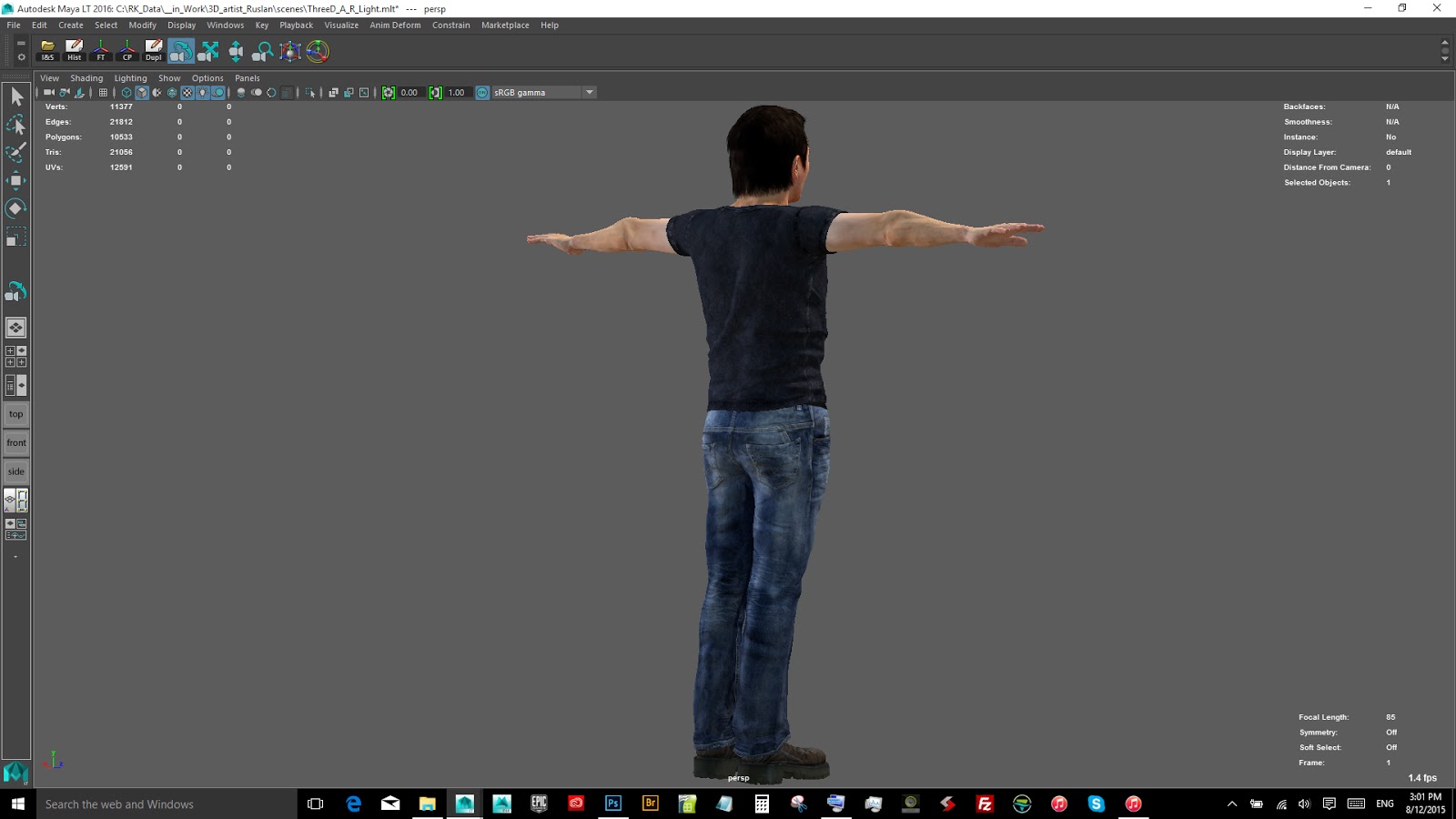Viewport: 1456px width, 819px height.
Task: Open the Windows Start menu
Action: click(18, 804)
